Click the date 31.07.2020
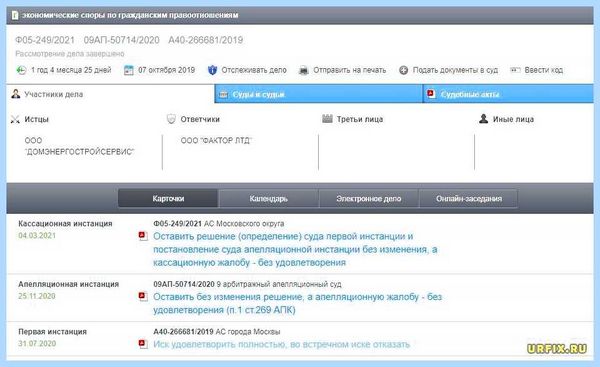Screen dimensions: 600x367 (x=37, y=343)
